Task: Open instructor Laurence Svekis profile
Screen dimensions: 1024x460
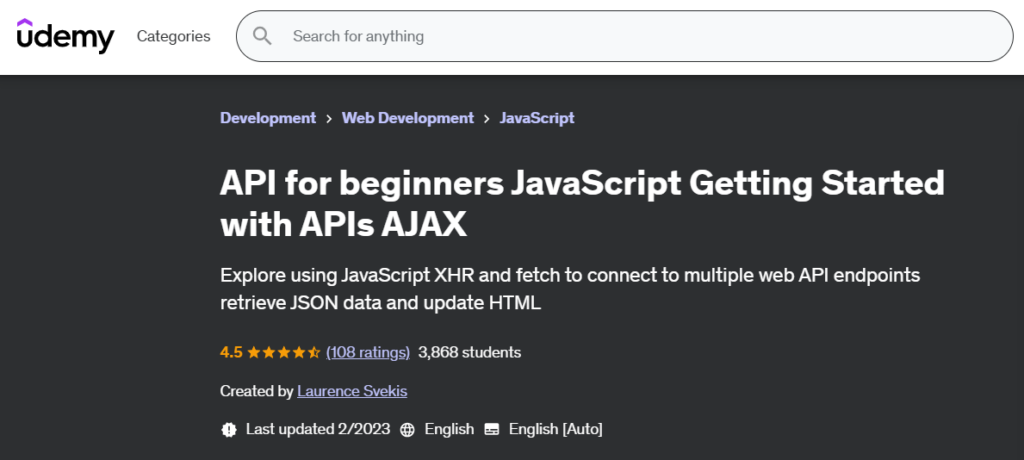Action: point(352,391)
